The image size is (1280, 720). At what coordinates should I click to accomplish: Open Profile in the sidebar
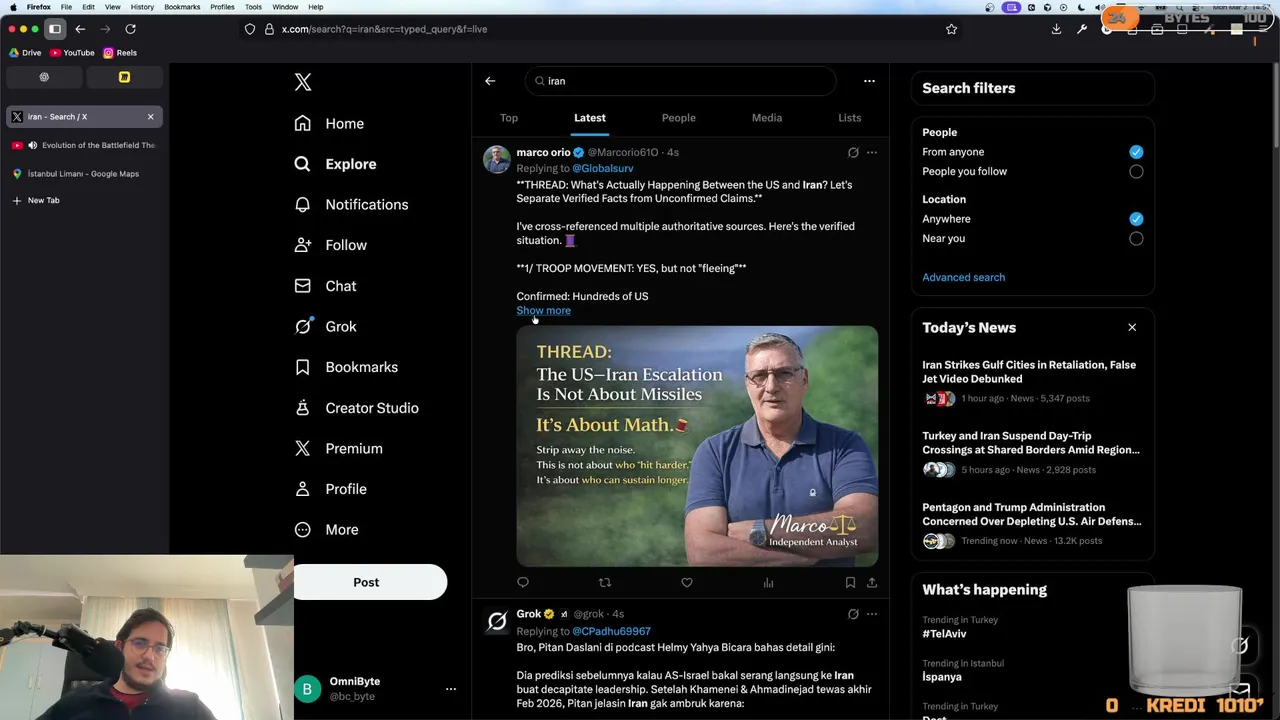[x=331, y=489]
